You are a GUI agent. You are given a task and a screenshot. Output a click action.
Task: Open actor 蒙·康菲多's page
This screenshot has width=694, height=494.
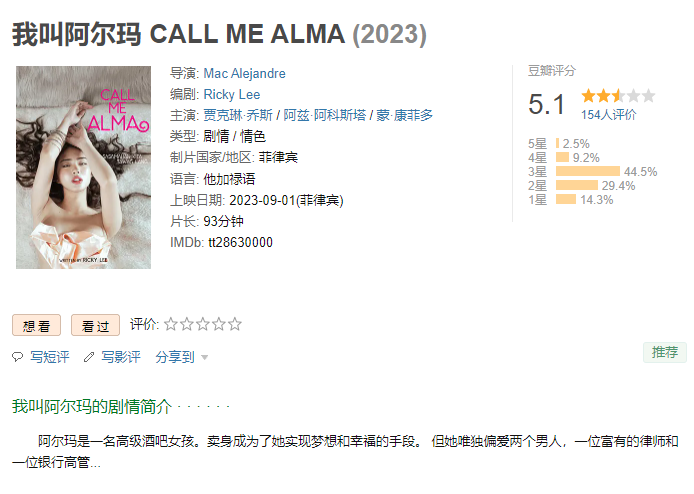pyautogui.click(x=405, y=115)
